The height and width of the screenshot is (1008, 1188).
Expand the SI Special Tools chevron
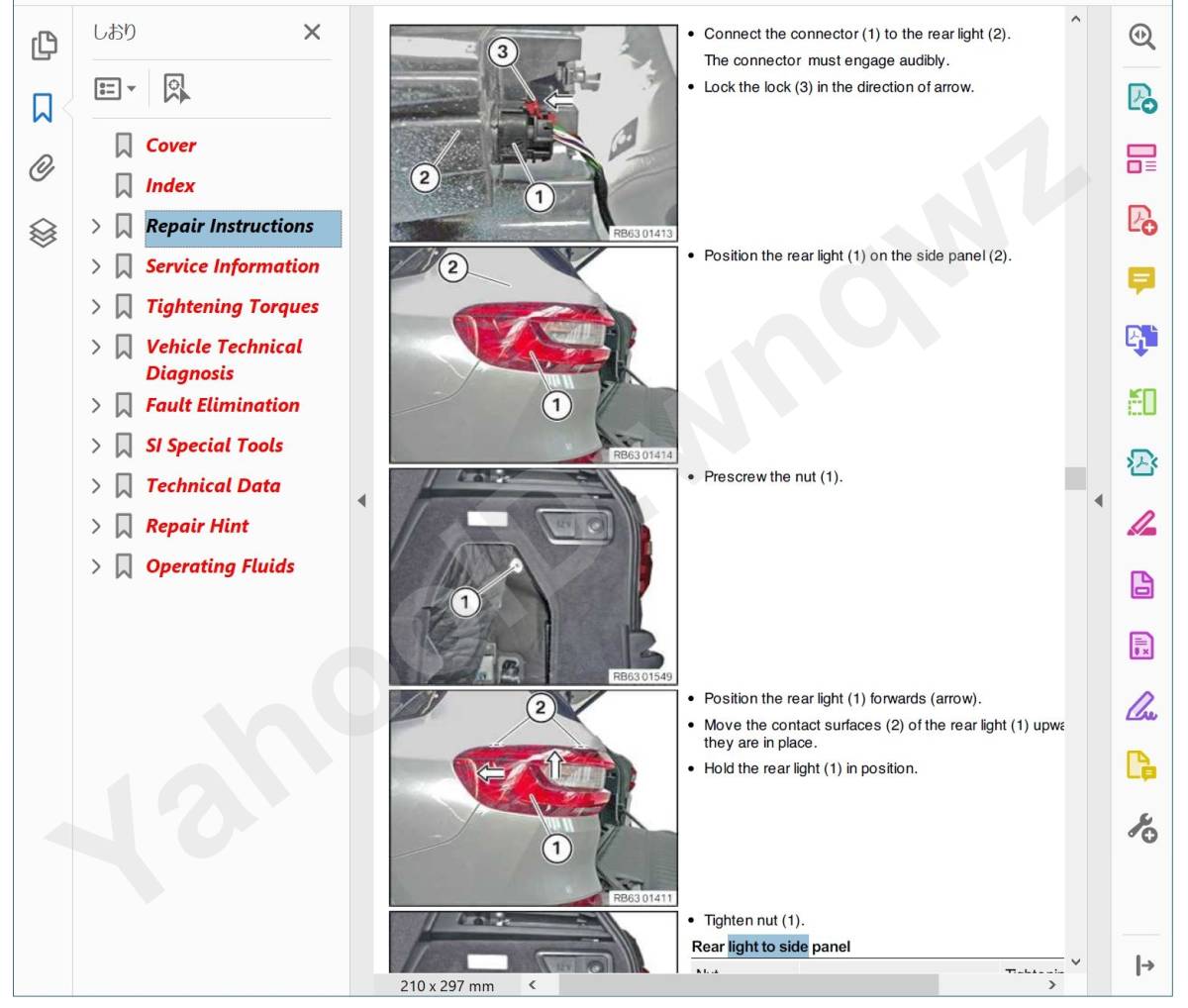pyautogui.click(x=96, y=446)
